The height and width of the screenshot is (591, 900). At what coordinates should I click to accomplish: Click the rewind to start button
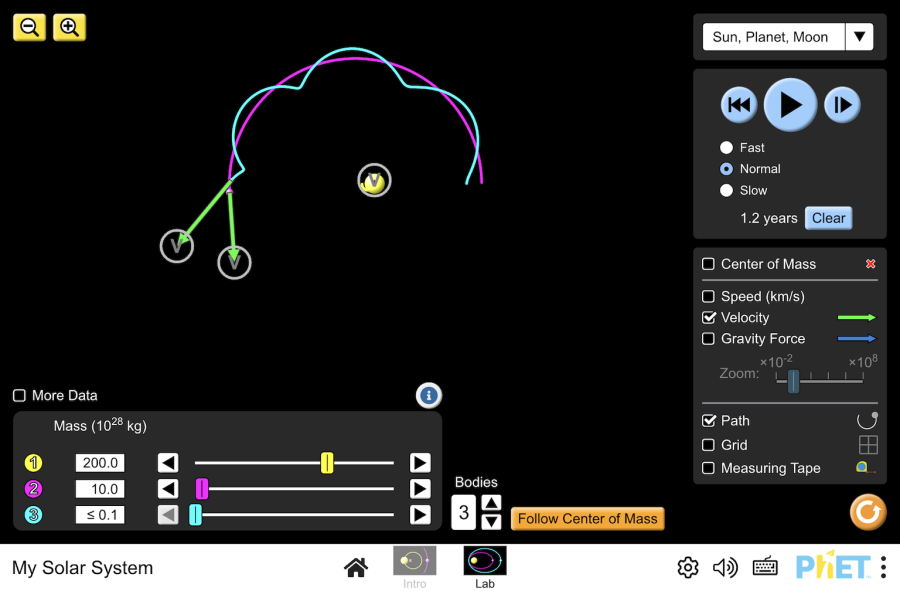pyautogui.click(x=738, y=105)
